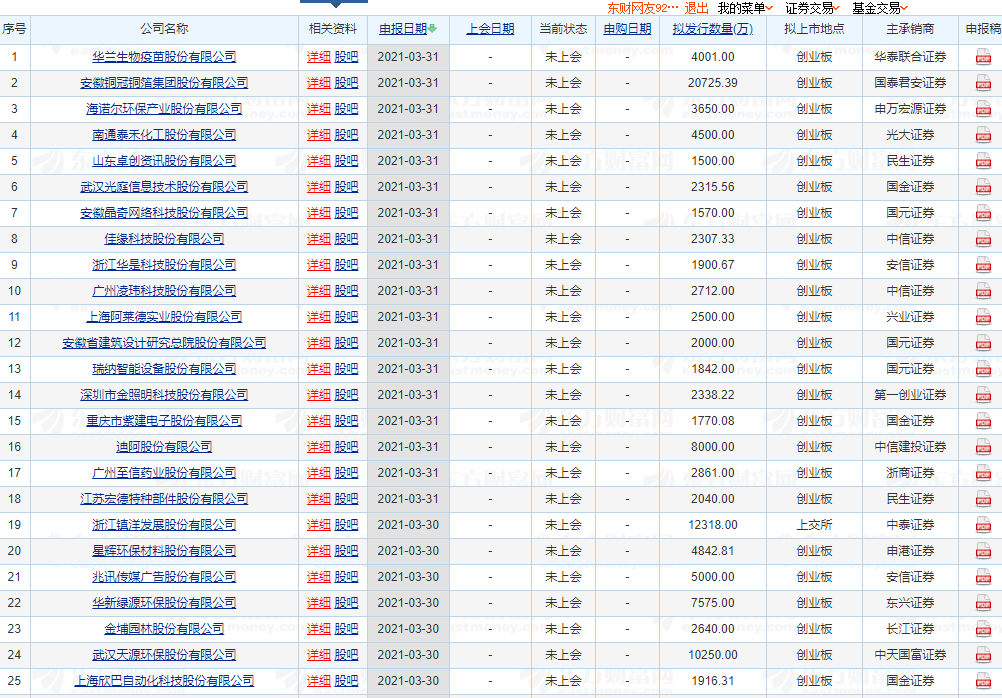Expand the 我的菜单 dropdown

coord(745,8)
